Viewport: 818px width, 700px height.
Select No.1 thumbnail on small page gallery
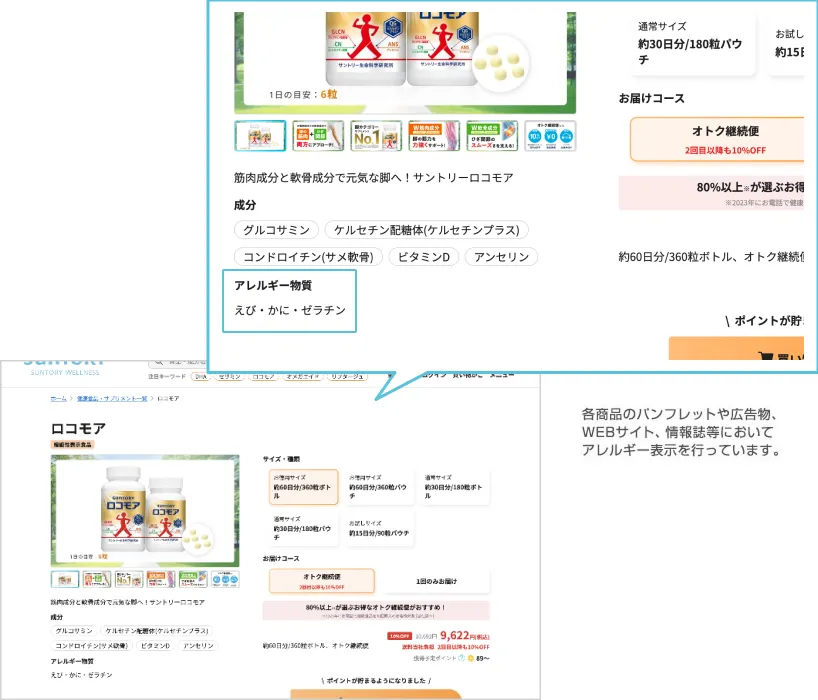(x=129, y=579)
